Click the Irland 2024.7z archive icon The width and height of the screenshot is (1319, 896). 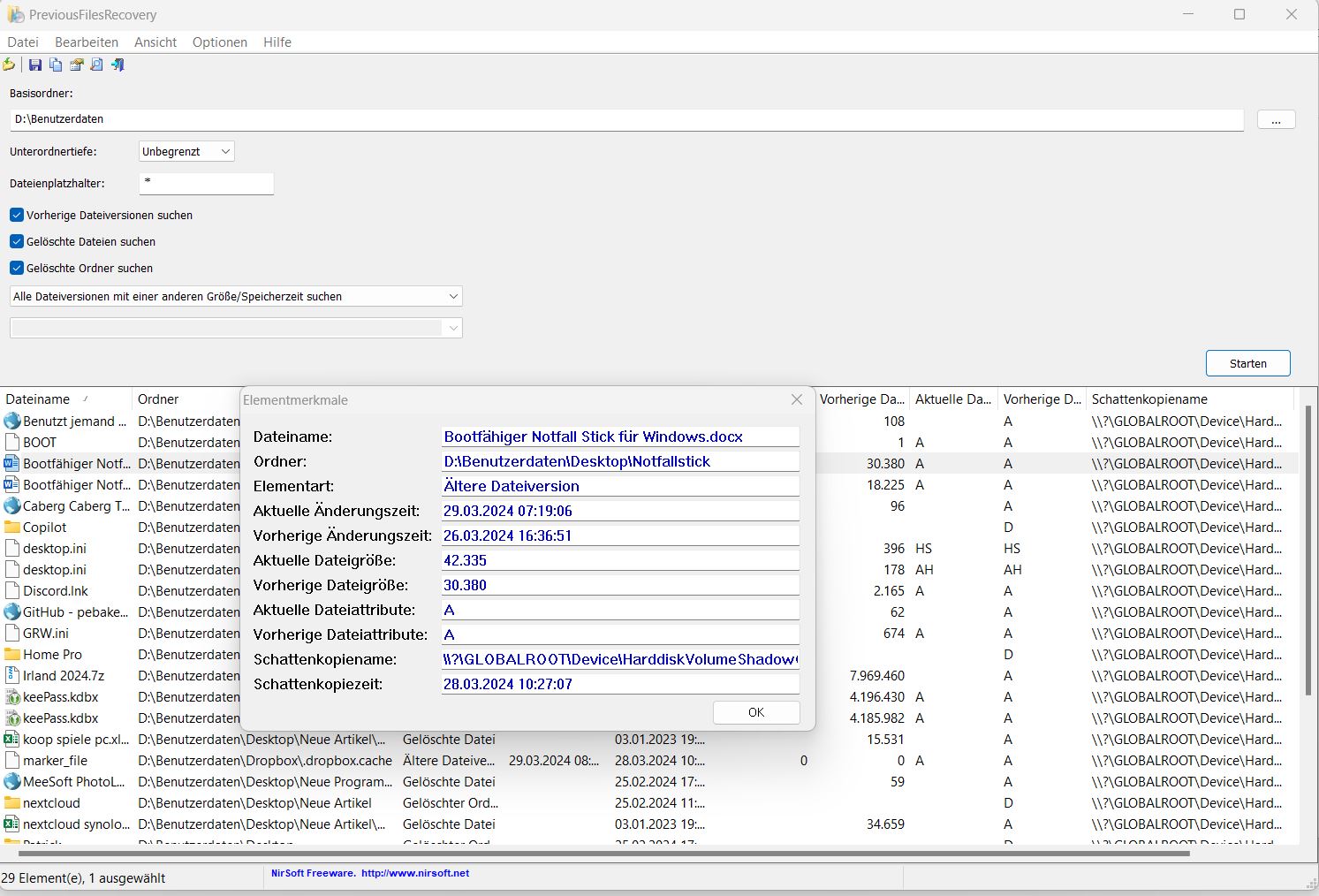pyautogui.click(x=12, y=676)
